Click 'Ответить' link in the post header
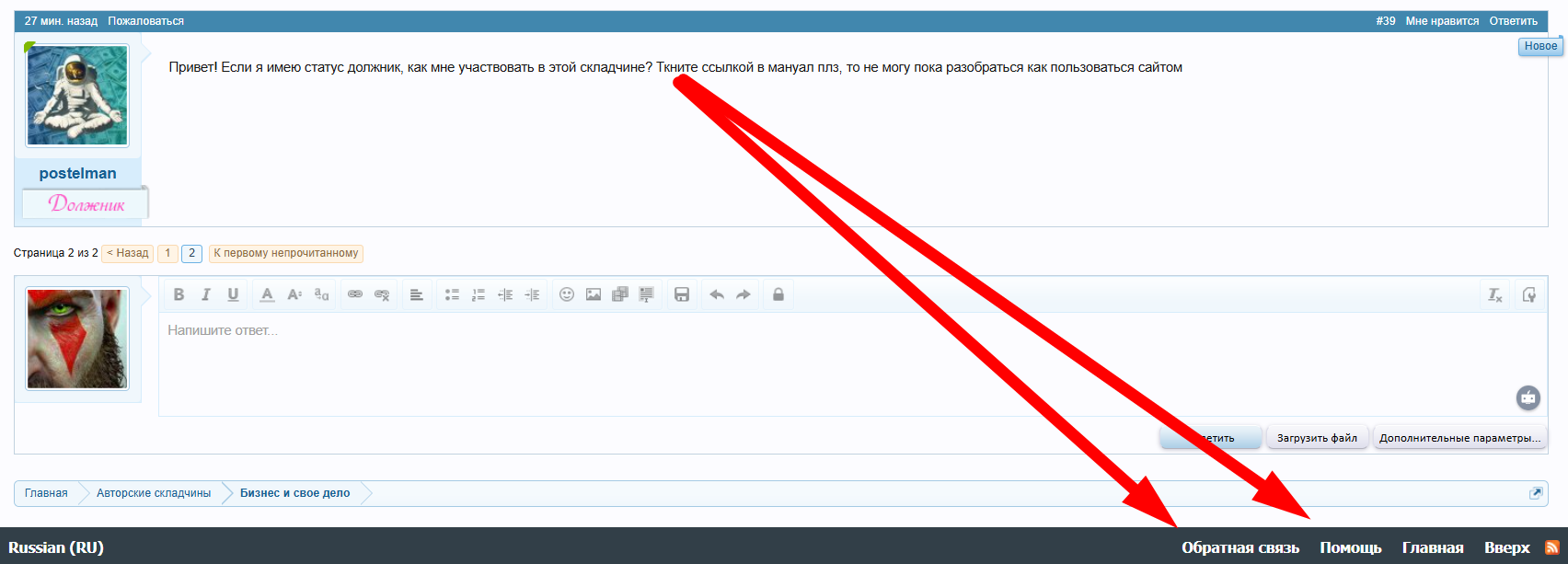1568x564 pixels. 1514,21
